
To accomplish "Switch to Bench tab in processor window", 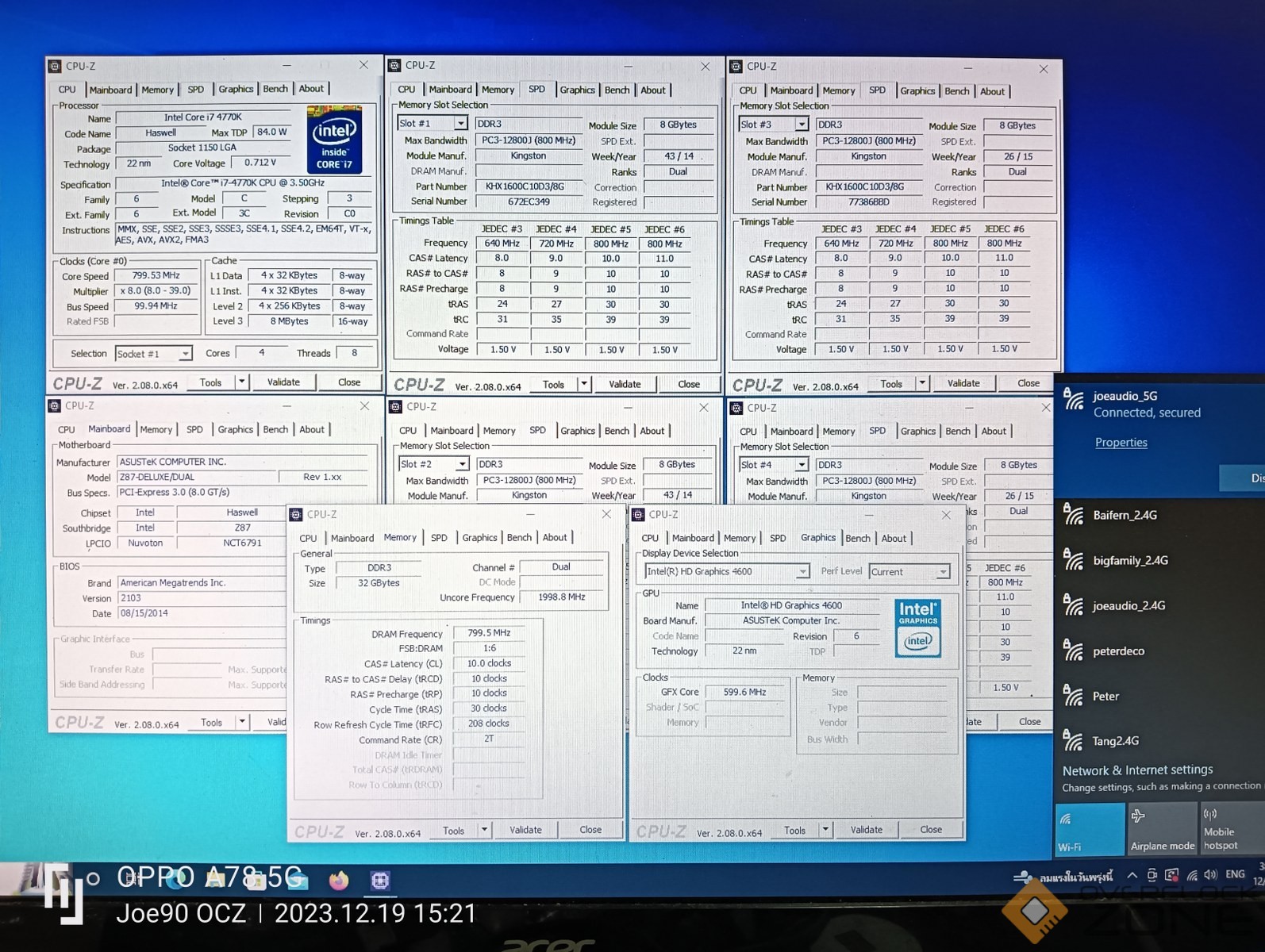I will click(275, 89).
